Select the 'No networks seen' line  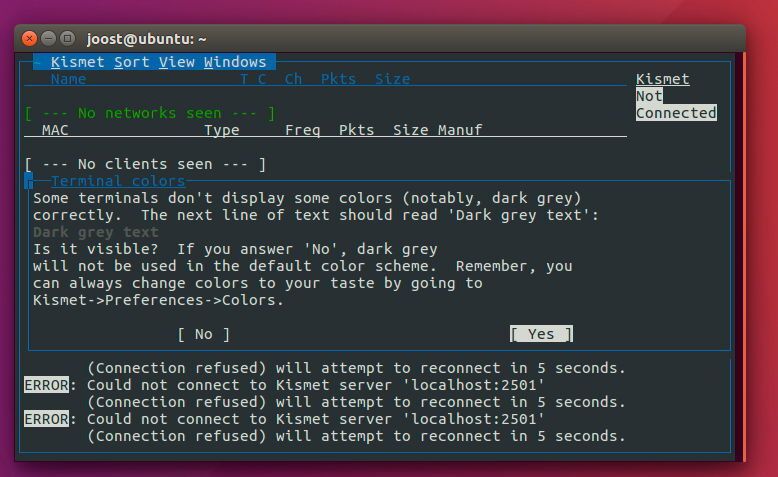coord(150,113)
